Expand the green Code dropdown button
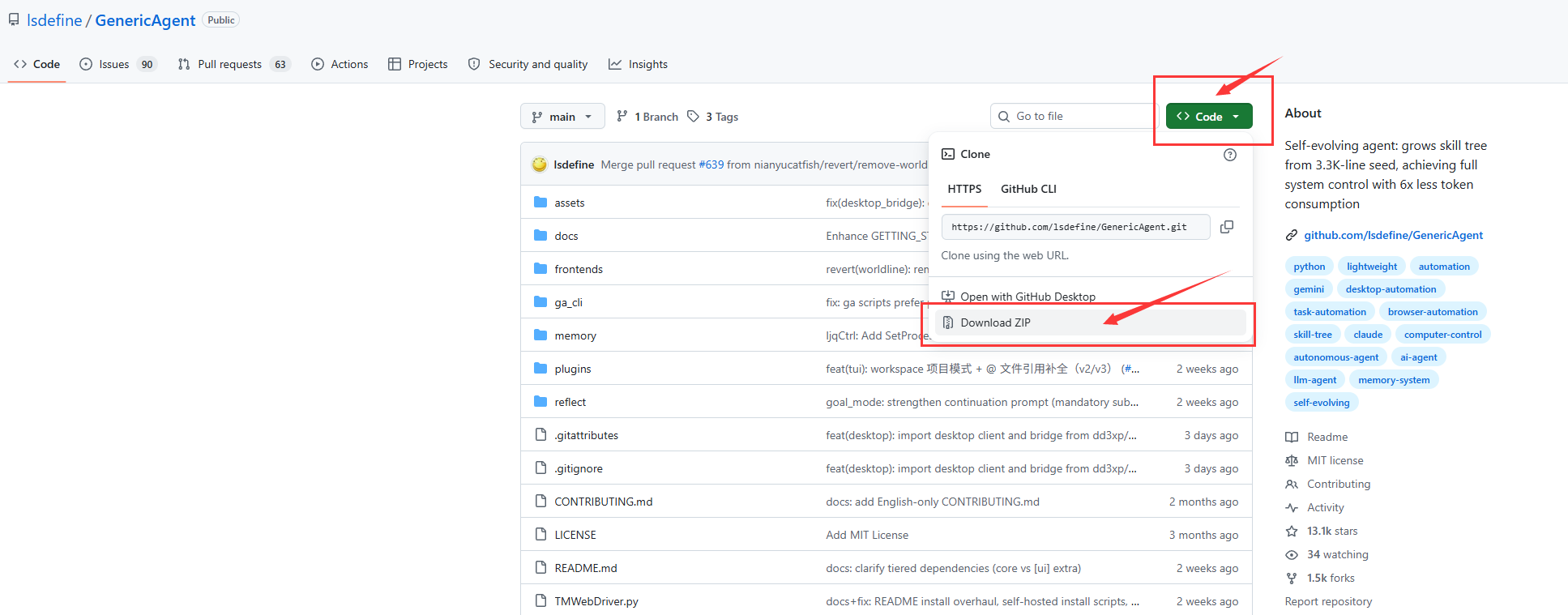The image size is (1568, 615). pyautogui.click(x=1209, y=116)
